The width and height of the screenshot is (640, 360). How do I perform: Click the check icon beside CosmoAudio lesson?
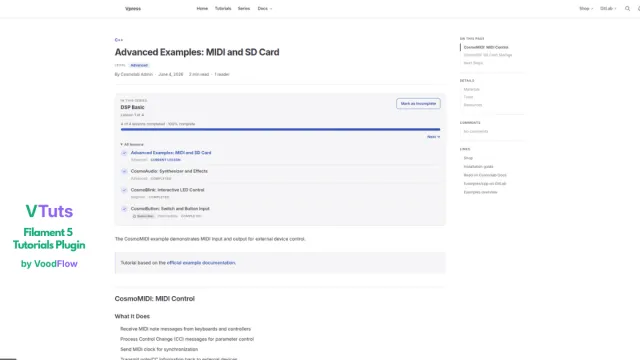[124, 171]
